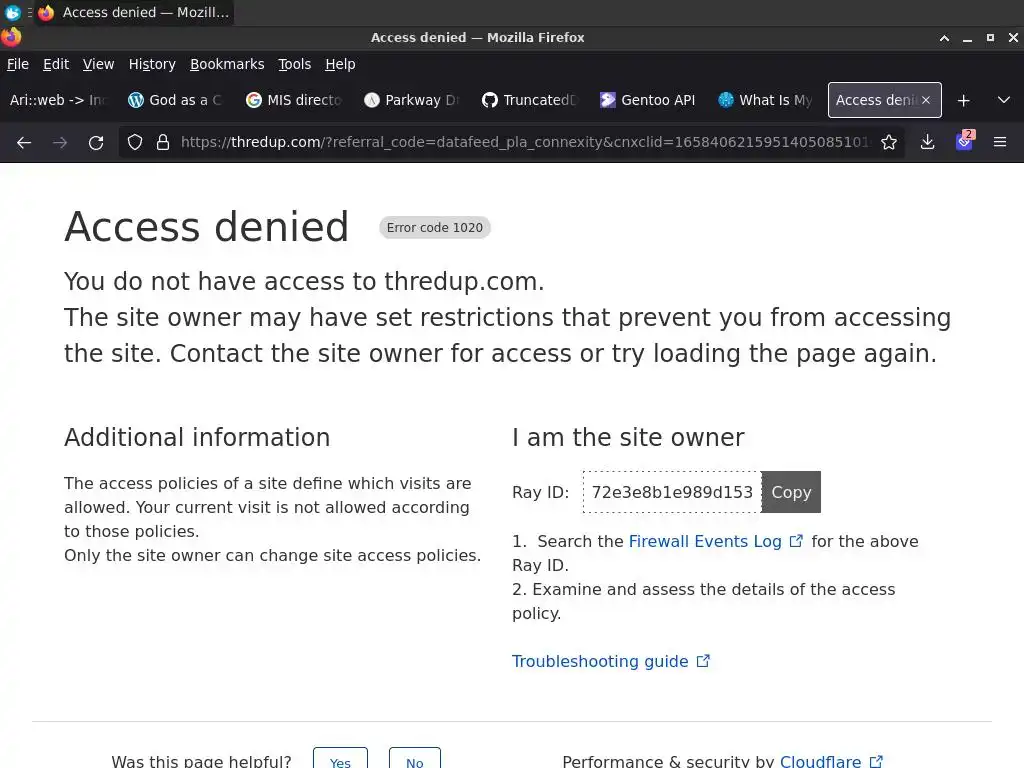Minimize the Firefox window
Screen dimensions: 1024x768
point(967,38)
